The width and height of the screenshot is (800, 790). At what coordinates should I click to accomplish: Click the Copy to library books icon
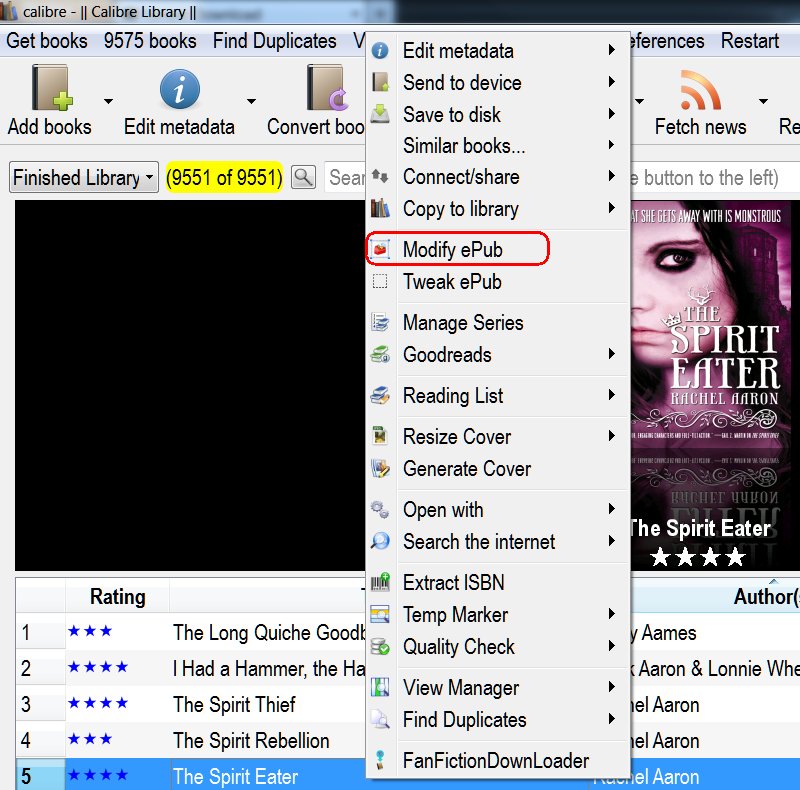[380, 208]
